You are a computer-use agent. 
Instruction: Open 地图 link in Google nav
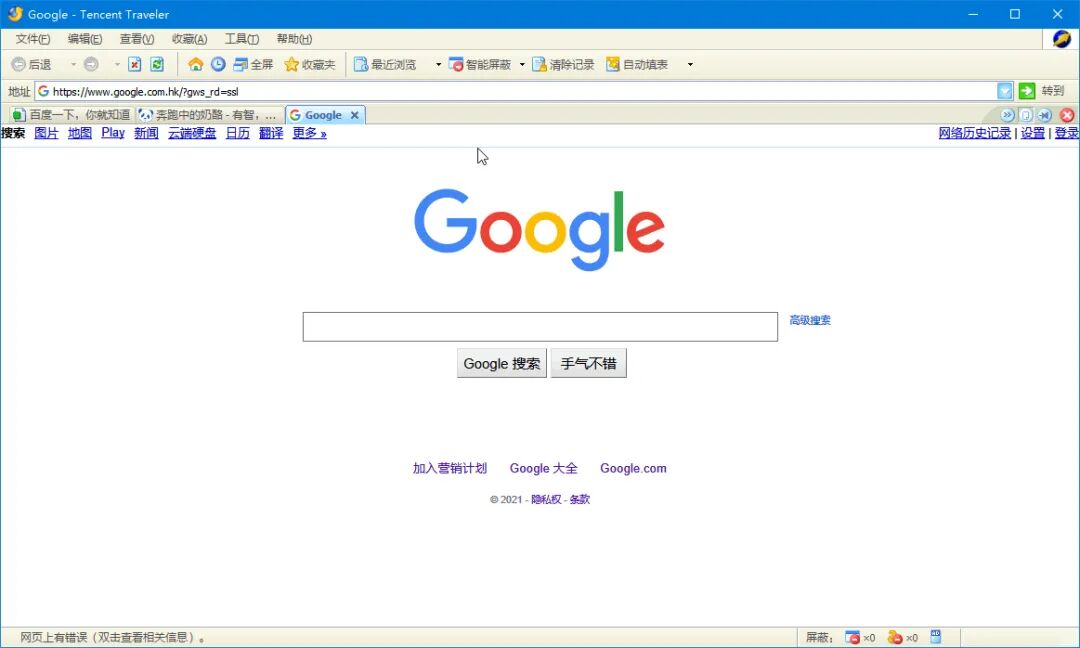80,133
